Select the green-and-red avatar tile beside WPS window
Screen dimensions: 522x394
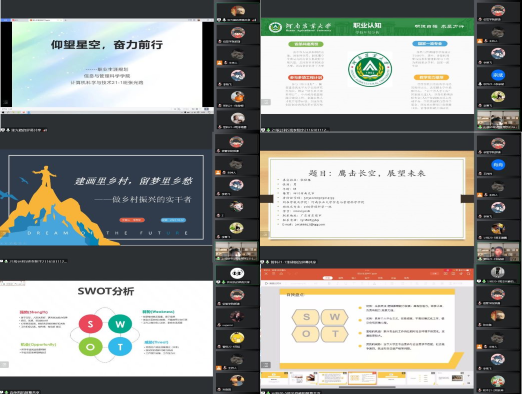tap(498, 383)
